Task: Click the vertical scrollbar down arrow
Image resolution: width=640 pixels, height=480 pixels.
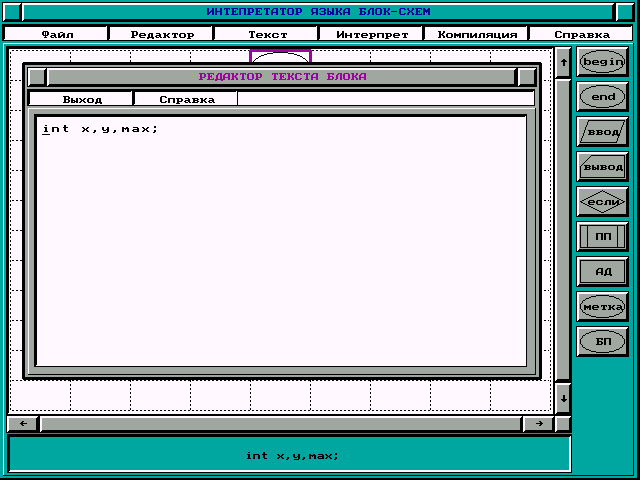Action: coord(563,397)
